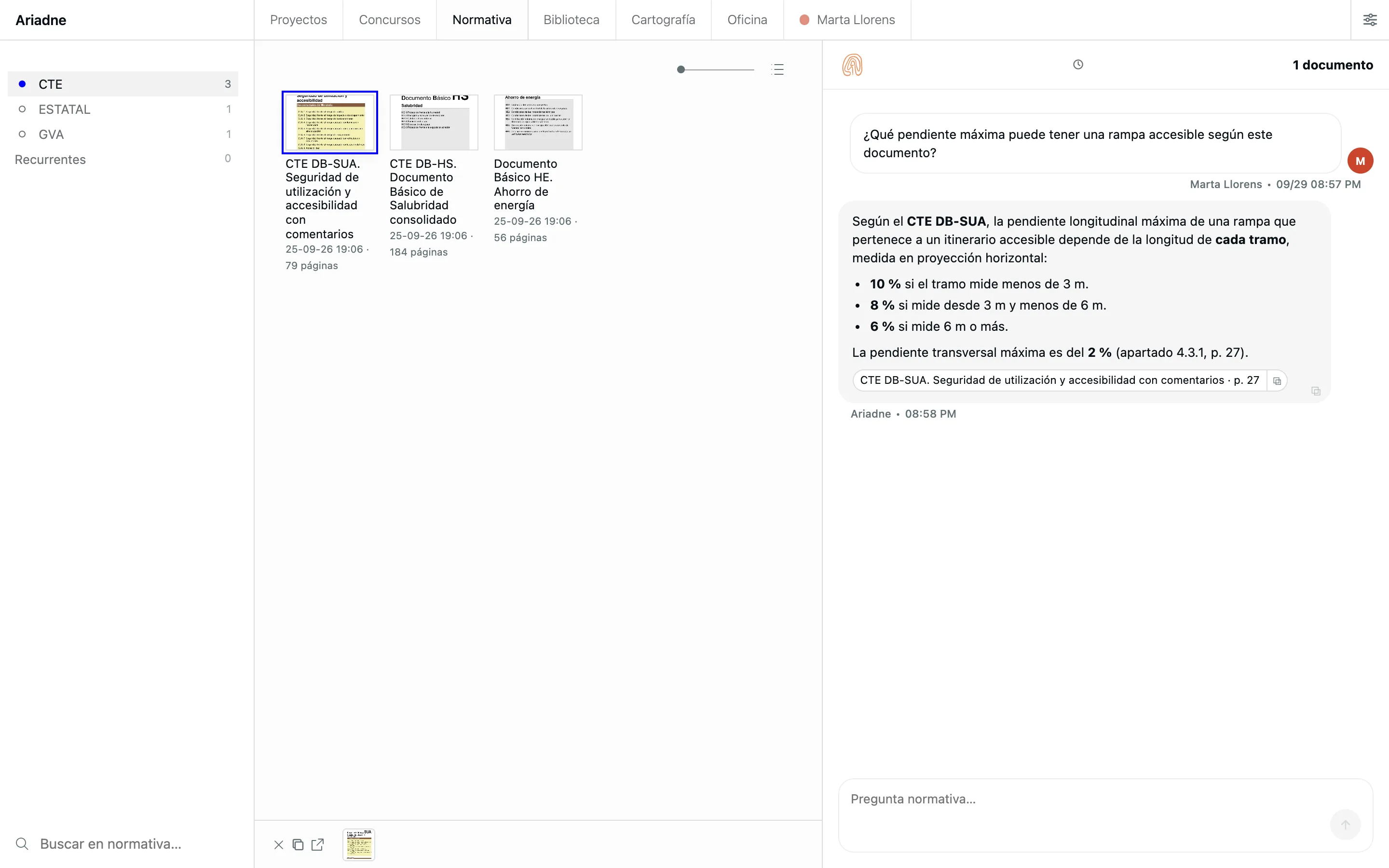This screenshot has height=868, width=1389.
Task: Open citation CTE DB-SUA p. 27 link
Action: point(1060,380)
